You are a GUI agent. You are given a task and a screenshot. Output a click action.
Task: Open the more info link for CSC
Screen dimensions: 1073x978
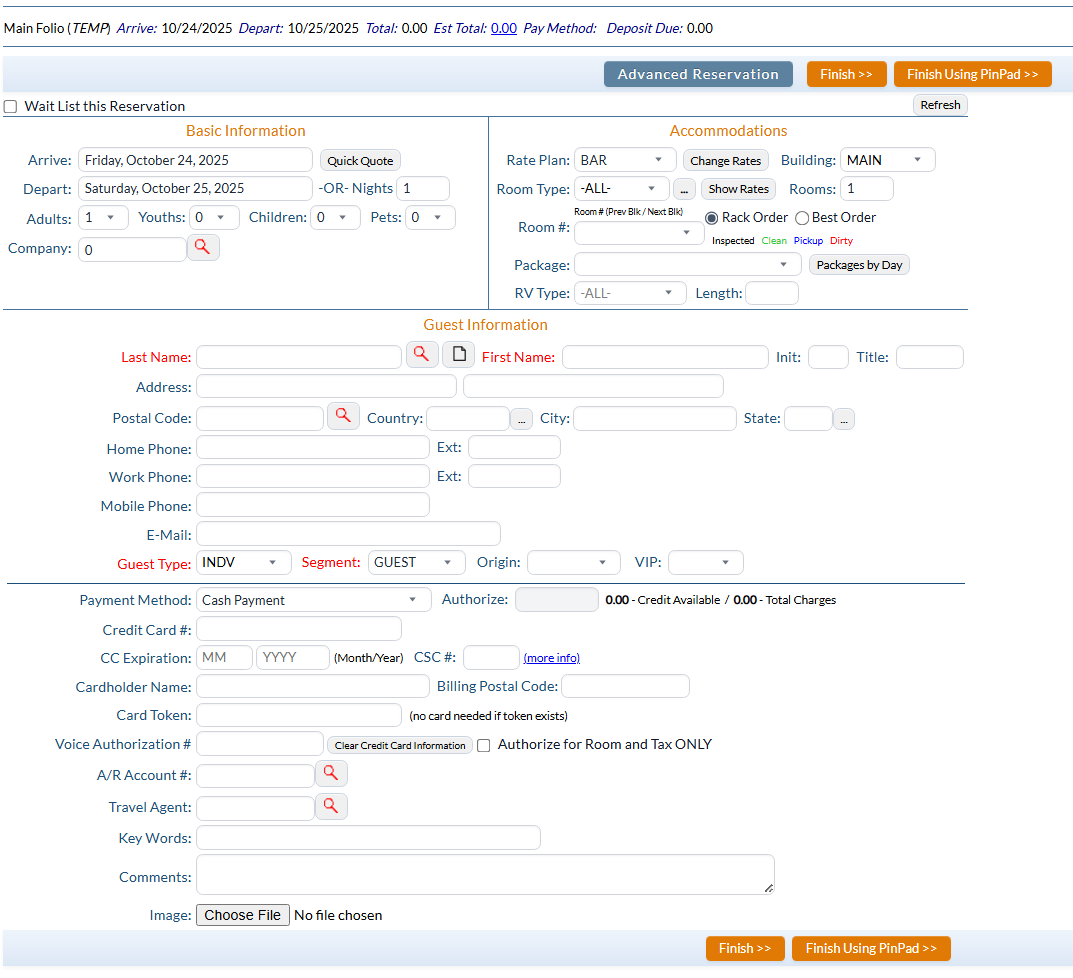pos(551,658)
